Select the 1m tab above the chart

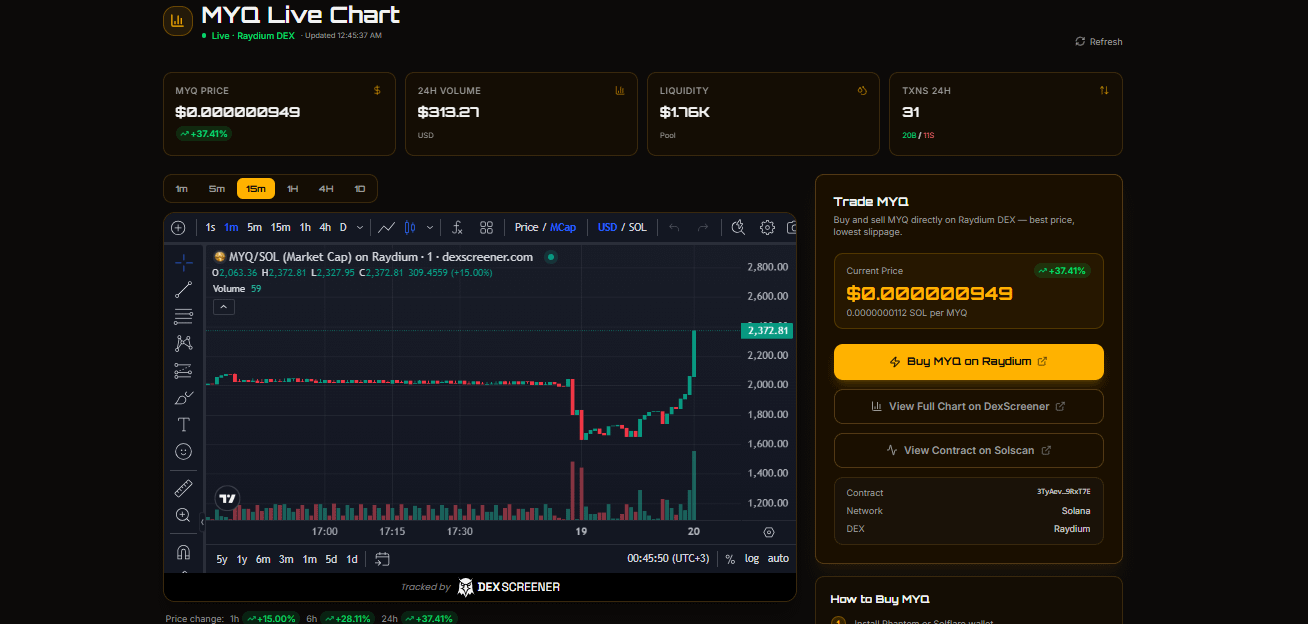tap(181, 188)
